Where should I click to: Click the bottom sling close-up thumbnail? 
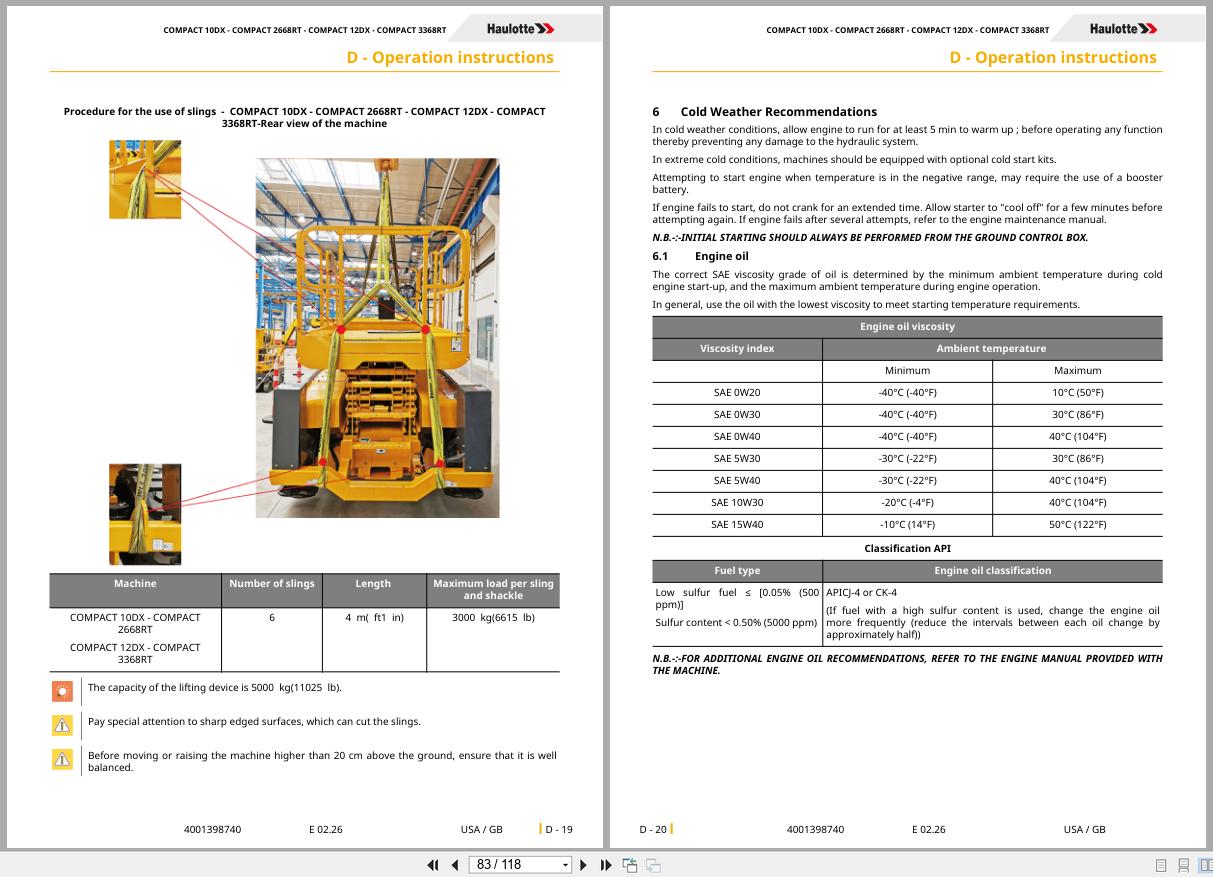point(145,514)
